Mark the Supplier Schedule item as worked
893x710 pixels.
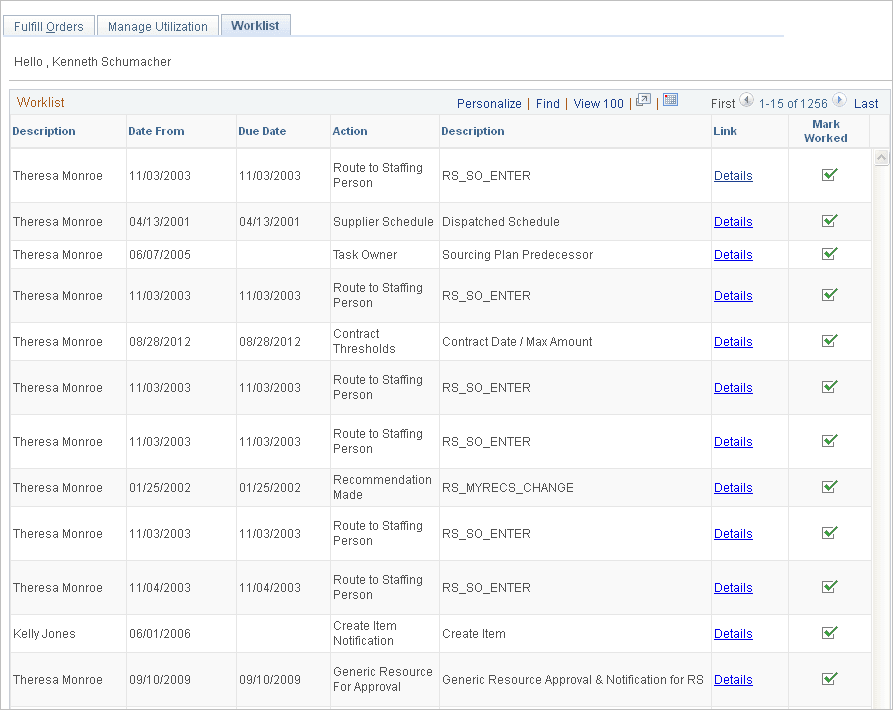point(828,221)
